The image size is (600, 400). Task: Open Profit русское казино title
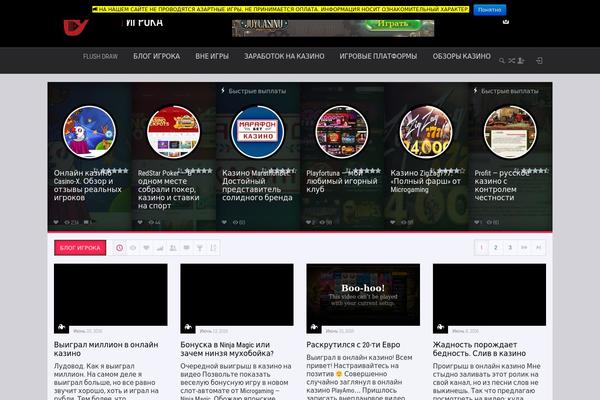pyautogui.click(x=502, y=185)
